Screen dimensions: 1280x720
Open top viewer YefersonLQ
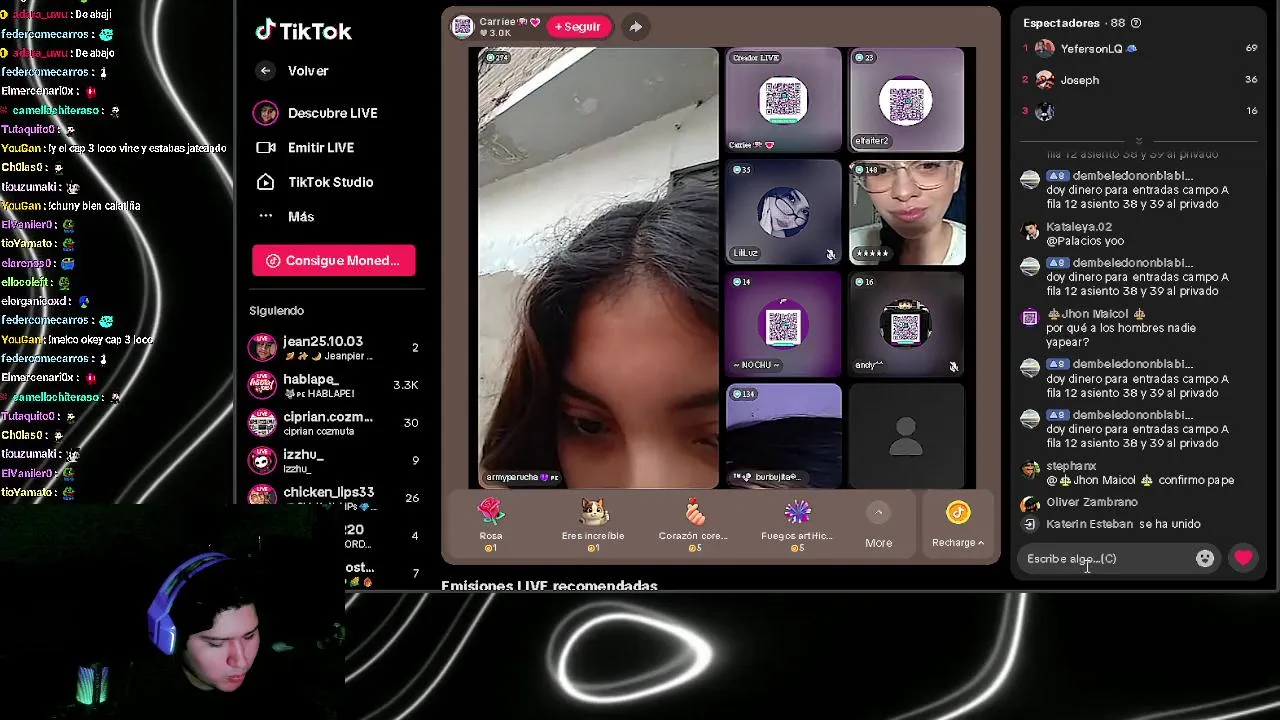click(x=1140, y=48)
